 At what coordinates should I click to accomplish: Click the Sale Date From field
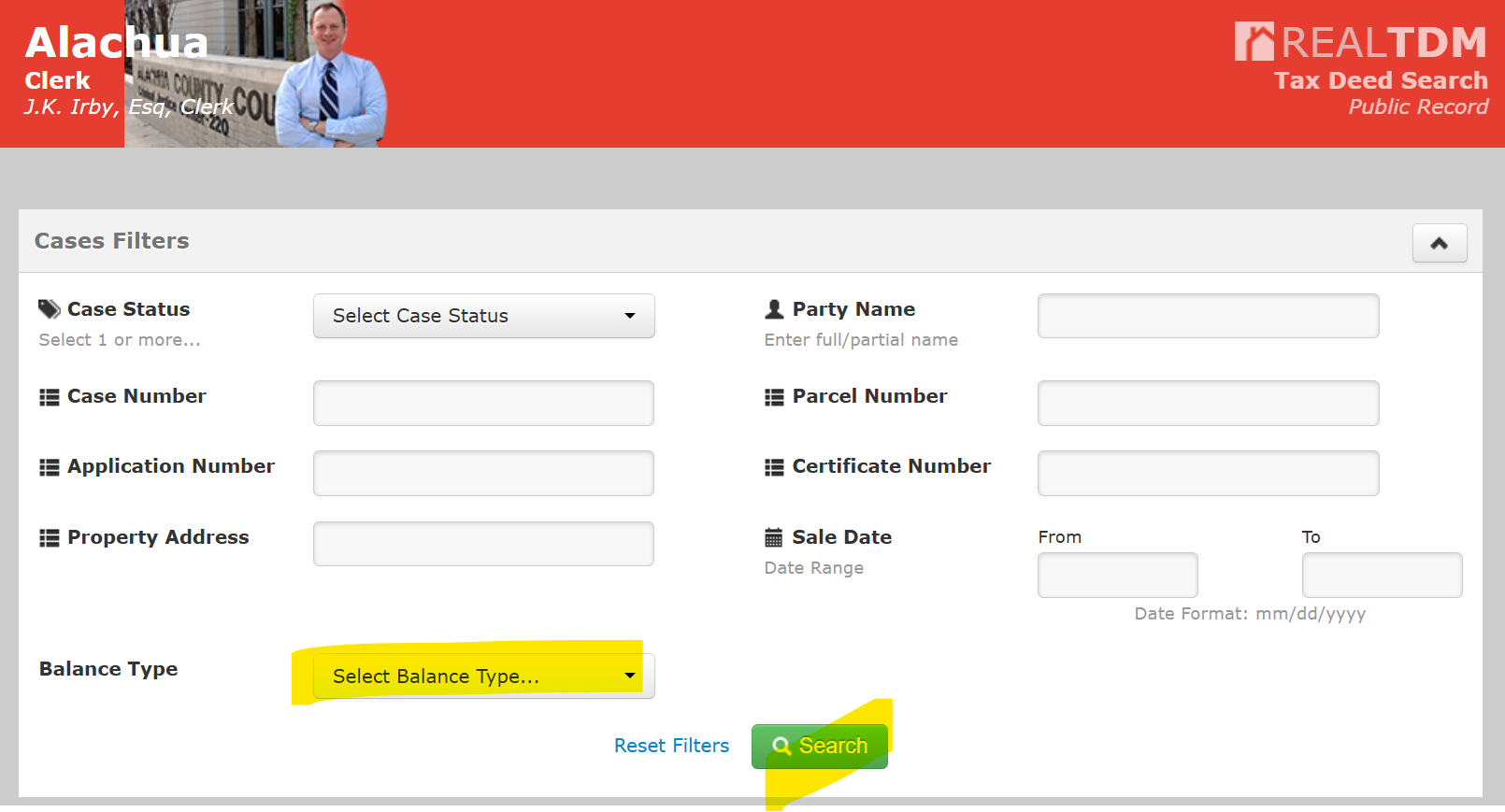click(x=1117, y=575)
